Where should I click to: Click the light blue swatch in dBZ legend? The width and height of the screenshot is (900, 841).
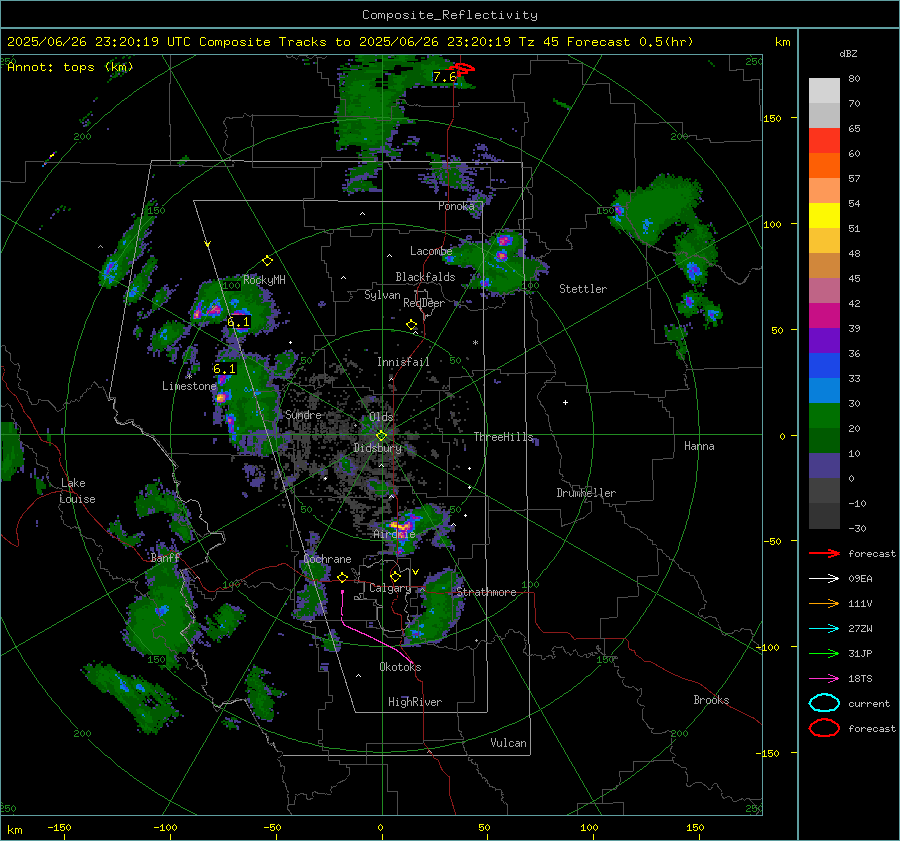pos(824,391)
